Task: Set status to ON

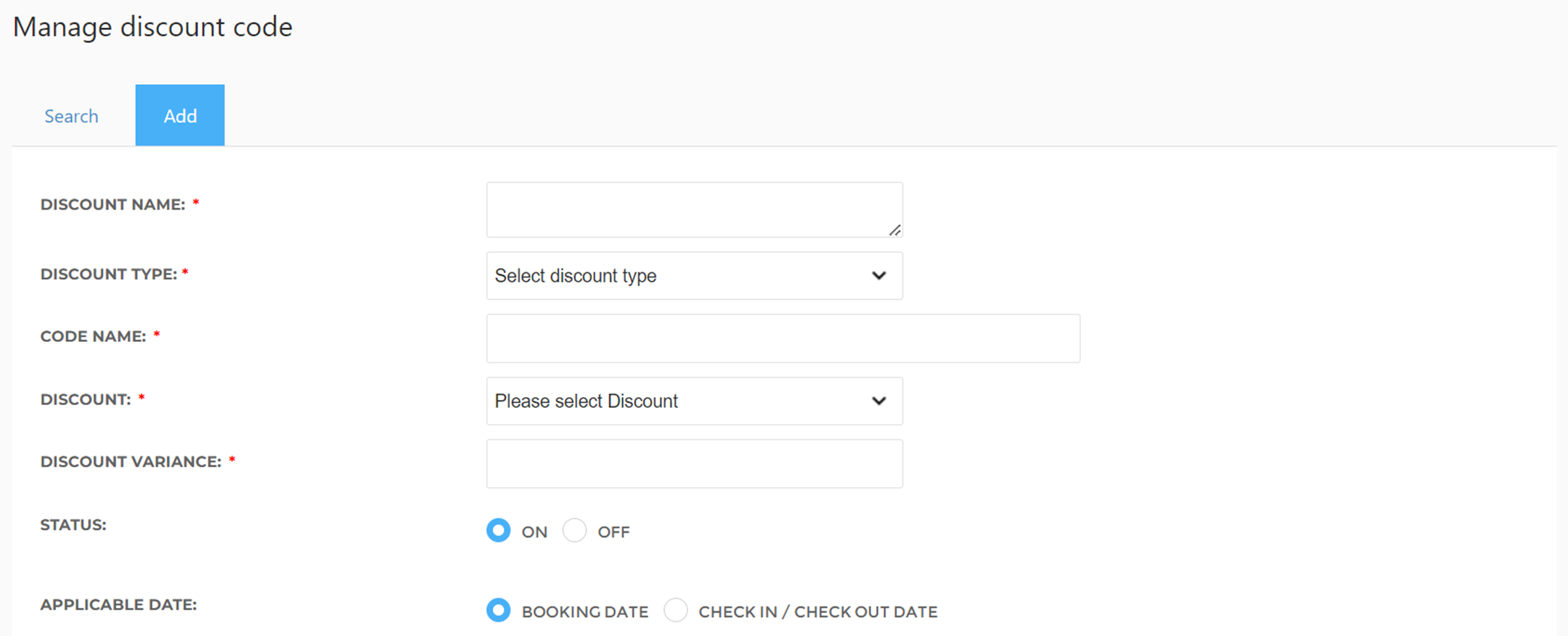Action: point(499,531)
